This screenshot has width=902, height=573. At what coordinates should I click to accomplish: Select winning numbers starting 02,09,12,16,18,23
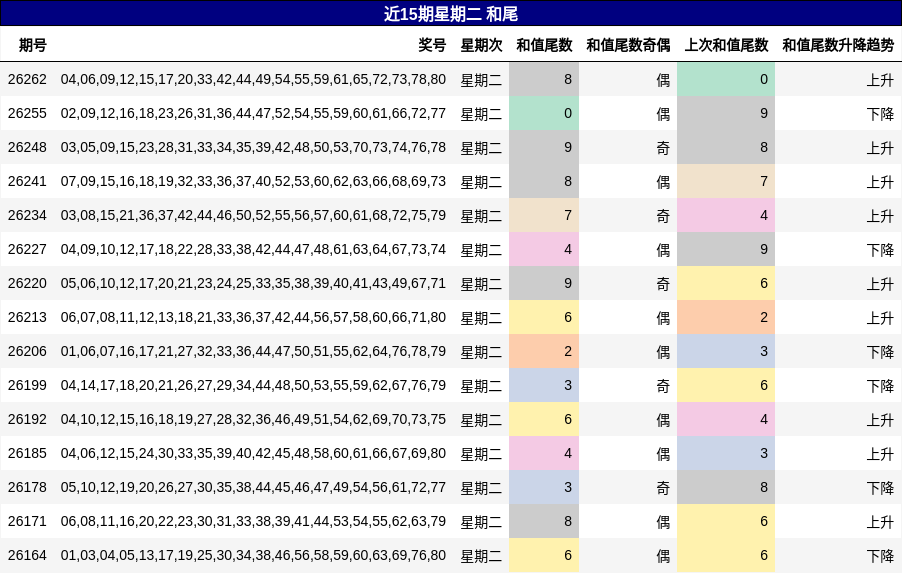(x=253, y=113)
